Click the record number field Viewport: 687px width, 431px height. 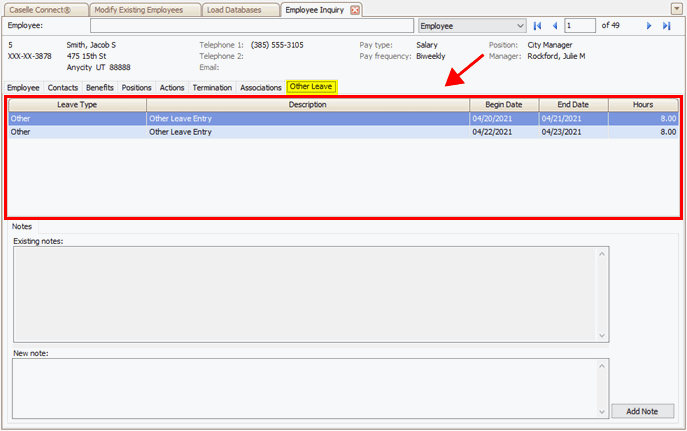579,25
